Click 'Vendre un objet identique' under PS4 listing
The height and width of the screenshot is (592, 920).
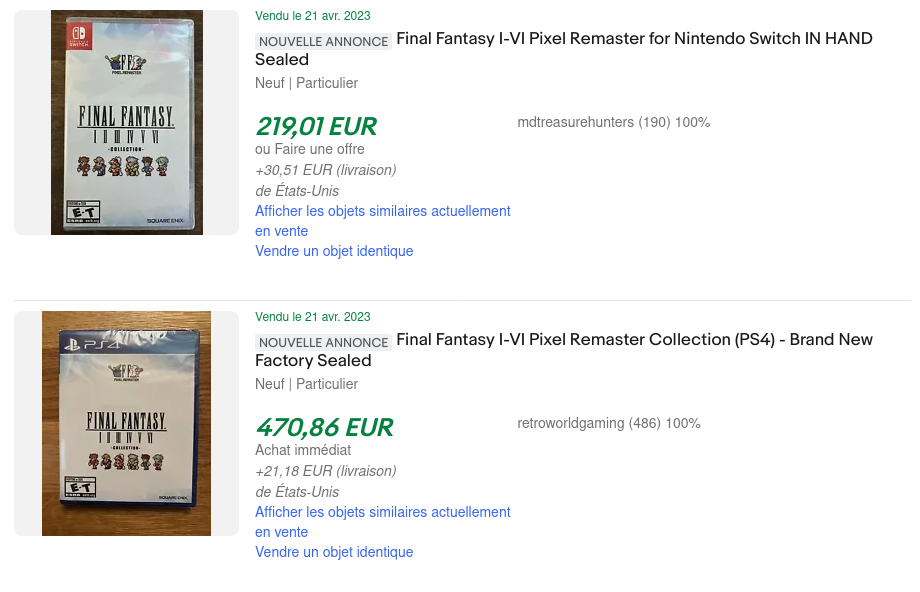pos(334,552)
